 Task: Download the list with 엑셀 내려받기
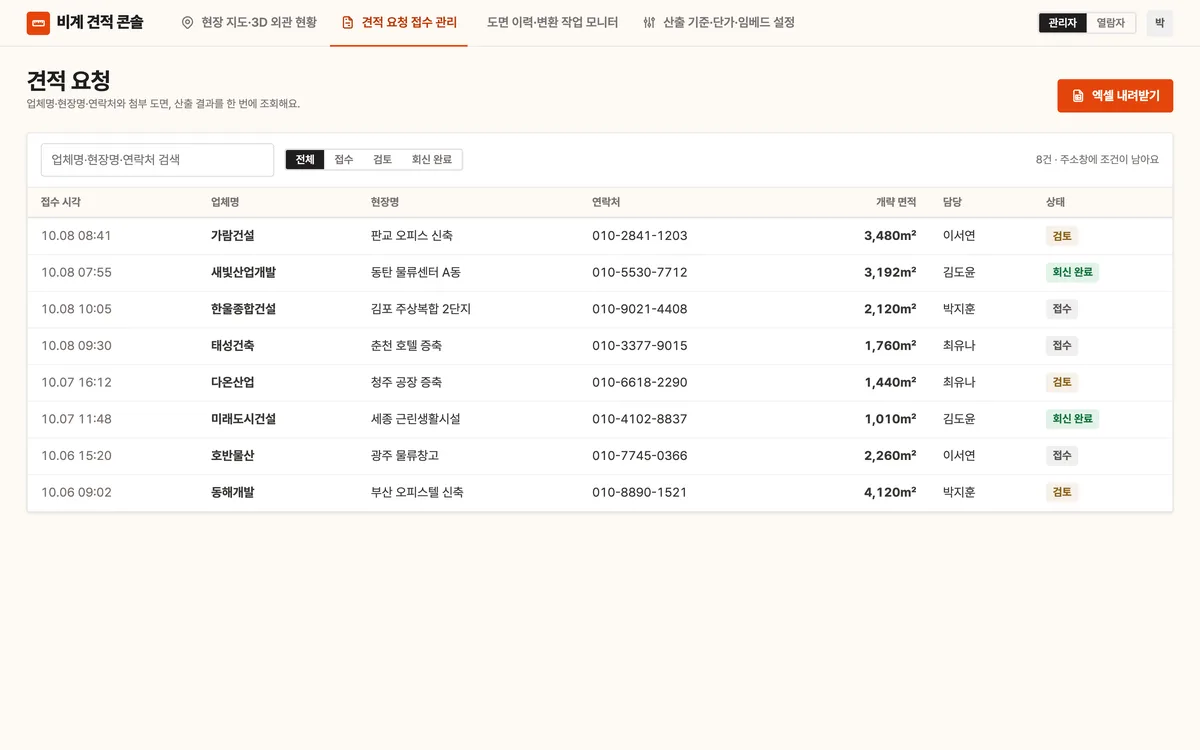coord(1115,96)
